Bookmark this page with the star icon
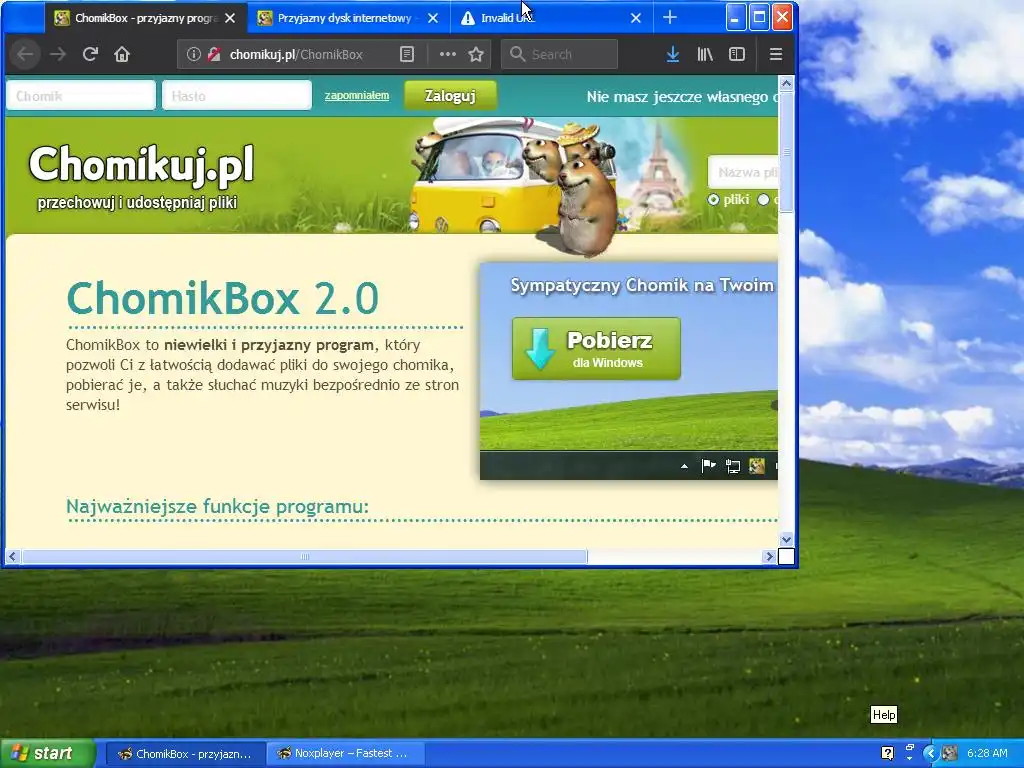This screenshot has width=1024, height=768. click(x=476, y=54)
